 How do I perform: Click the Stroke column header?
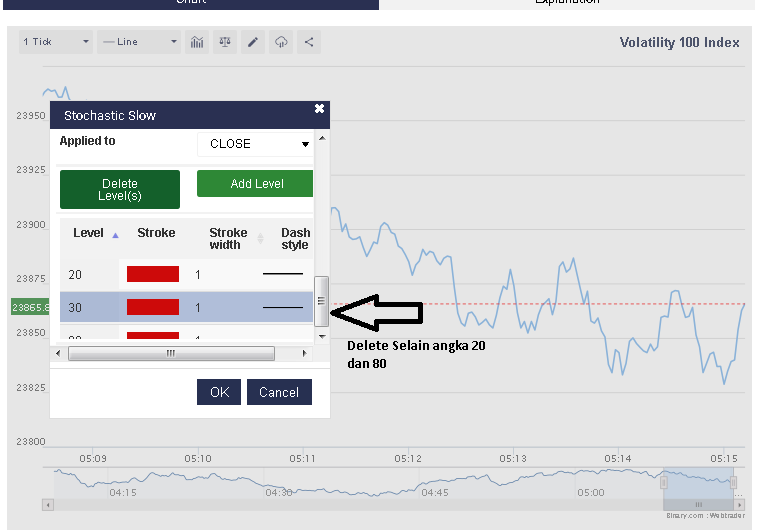(x=156, y=233)
